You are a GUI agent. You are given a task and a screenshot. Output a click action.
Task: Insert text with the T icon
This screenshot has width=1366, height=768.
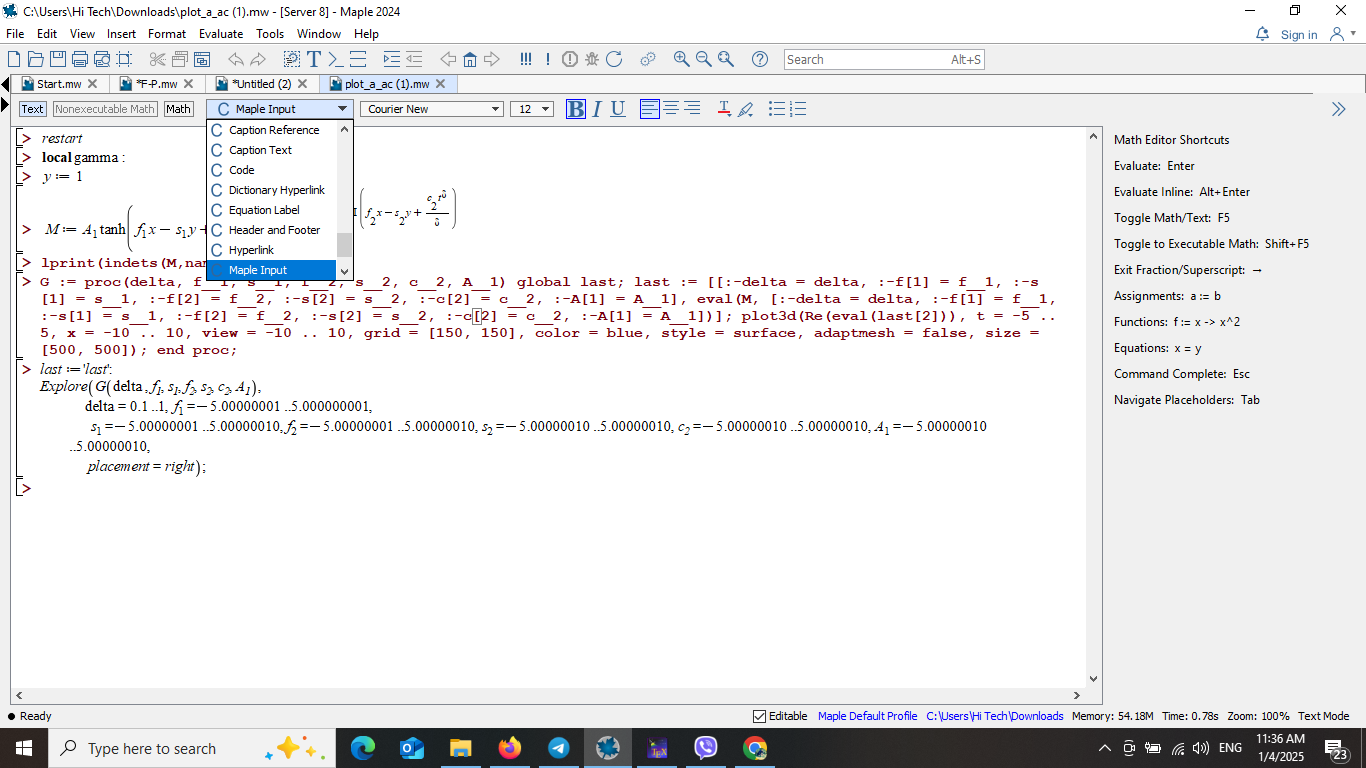314,59
